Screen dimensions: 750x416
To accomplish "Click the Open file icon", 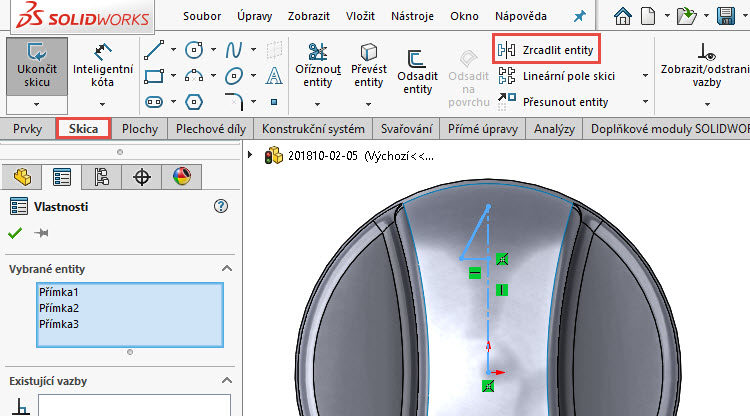I will (x=687, y=16).
